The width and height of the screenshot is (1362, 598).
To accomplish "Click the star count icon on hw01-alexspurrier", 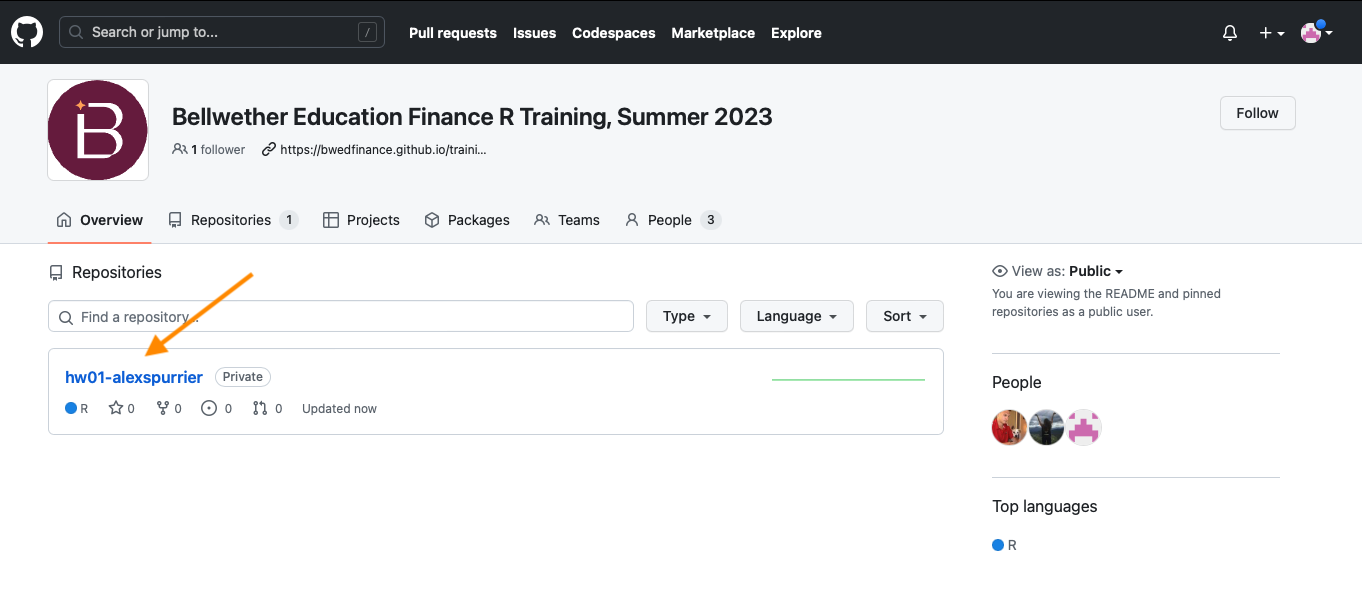I will [116, 408].
